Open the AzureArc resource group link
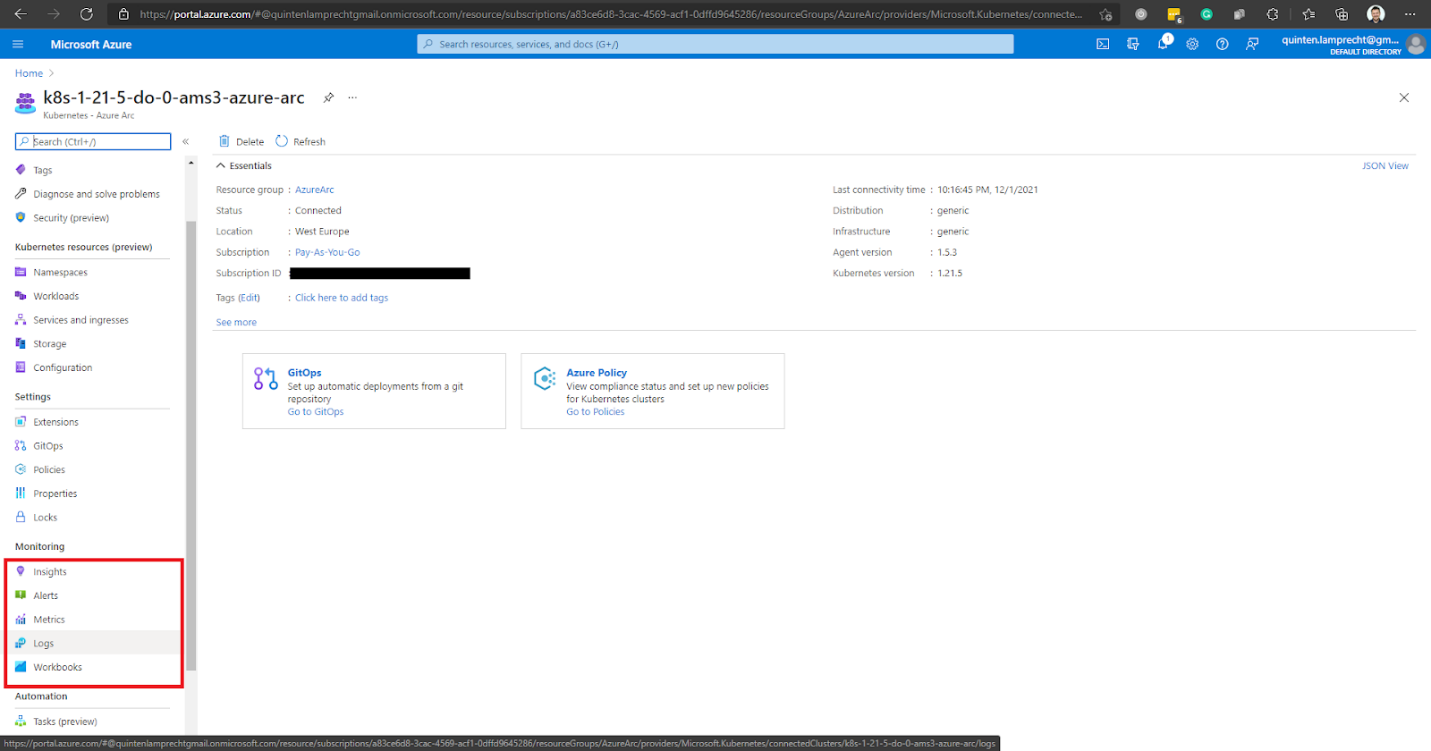Image resolution: width=1431 pixels, height=751 pixels. 314,190
